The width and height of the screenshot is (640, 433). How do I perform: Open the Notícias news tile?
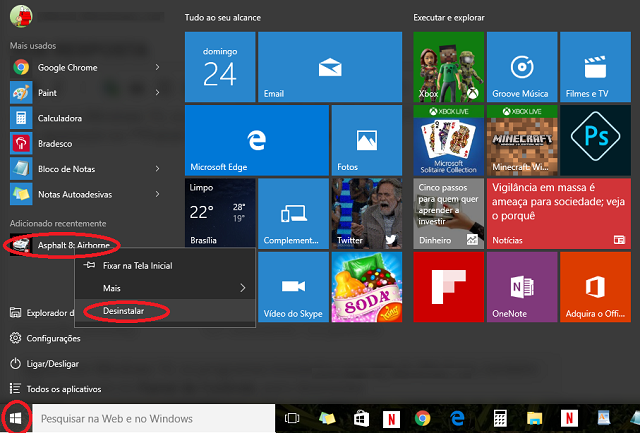[x=559, y=213]
